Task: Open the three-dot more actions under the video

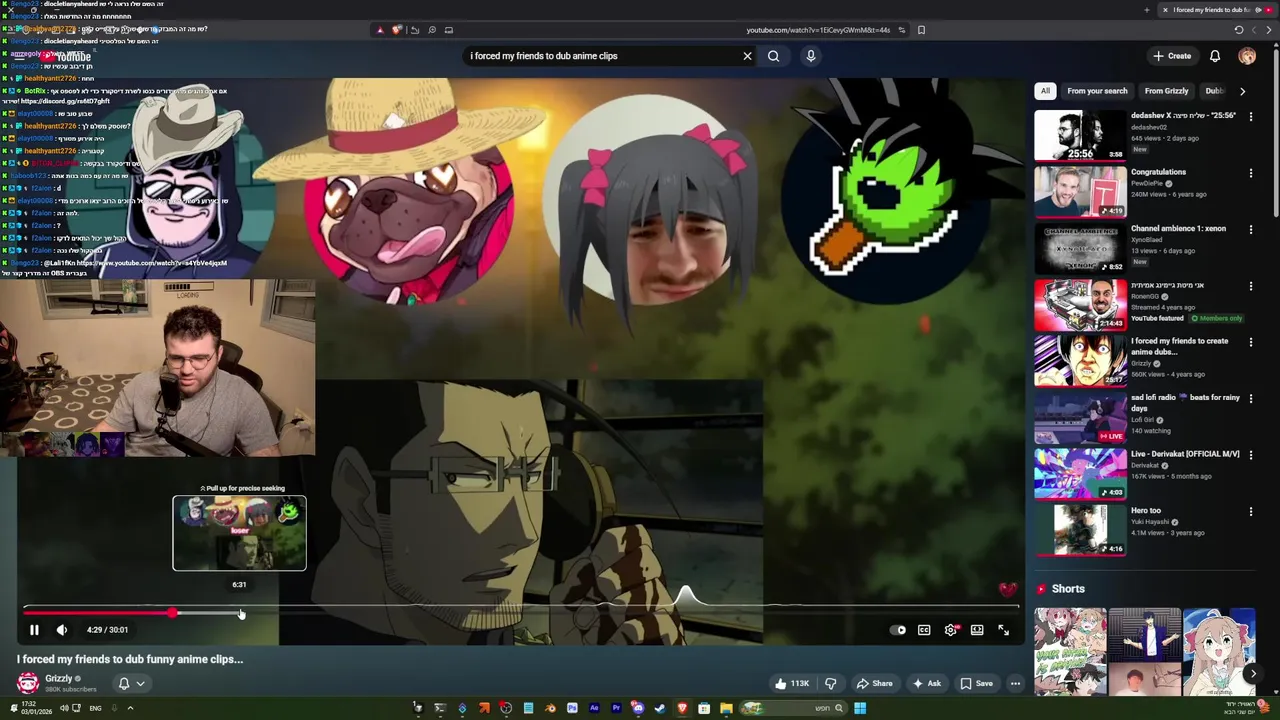Action: click(1015, 684)
